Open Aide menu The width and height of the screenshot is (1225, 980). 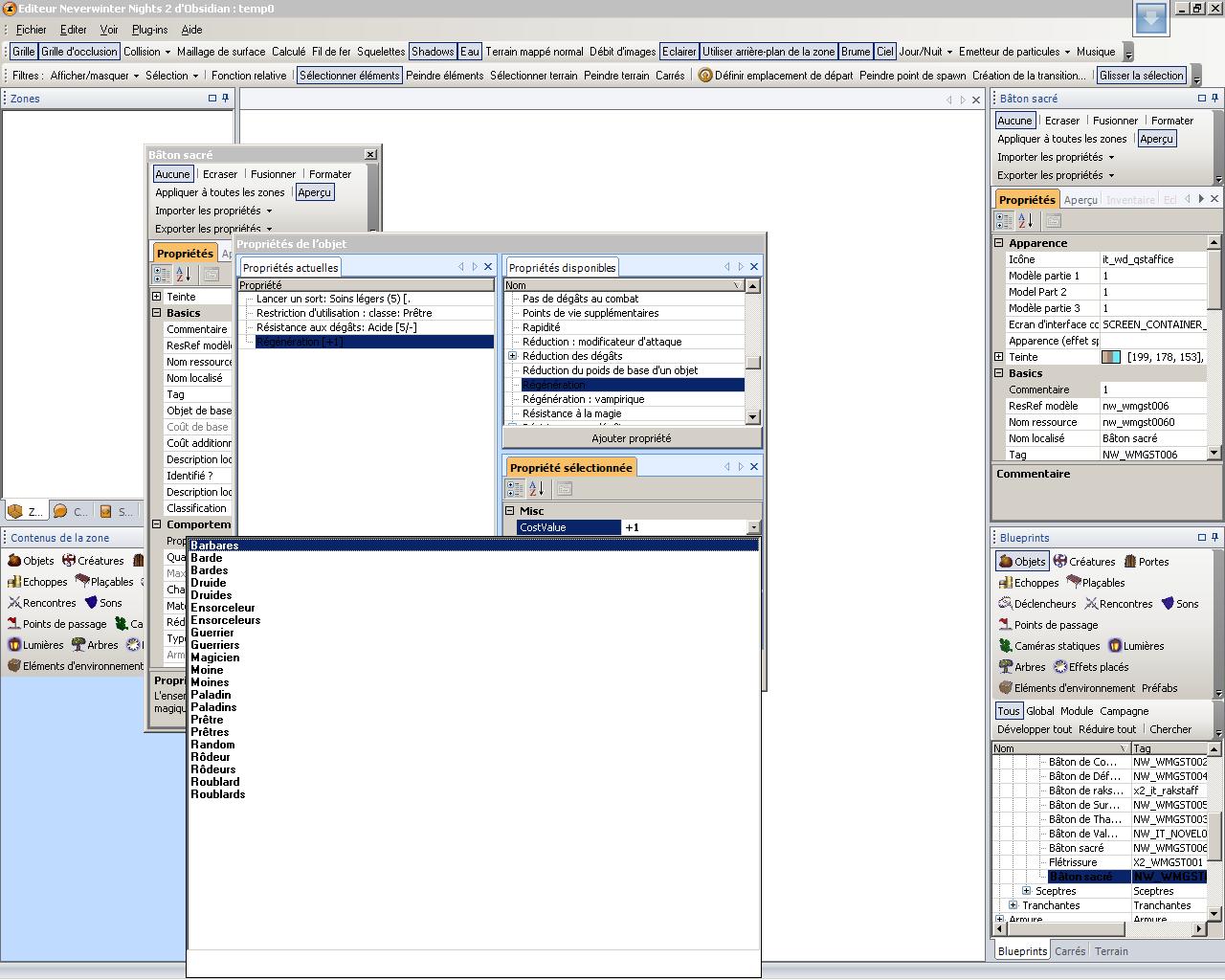point(191,30)
